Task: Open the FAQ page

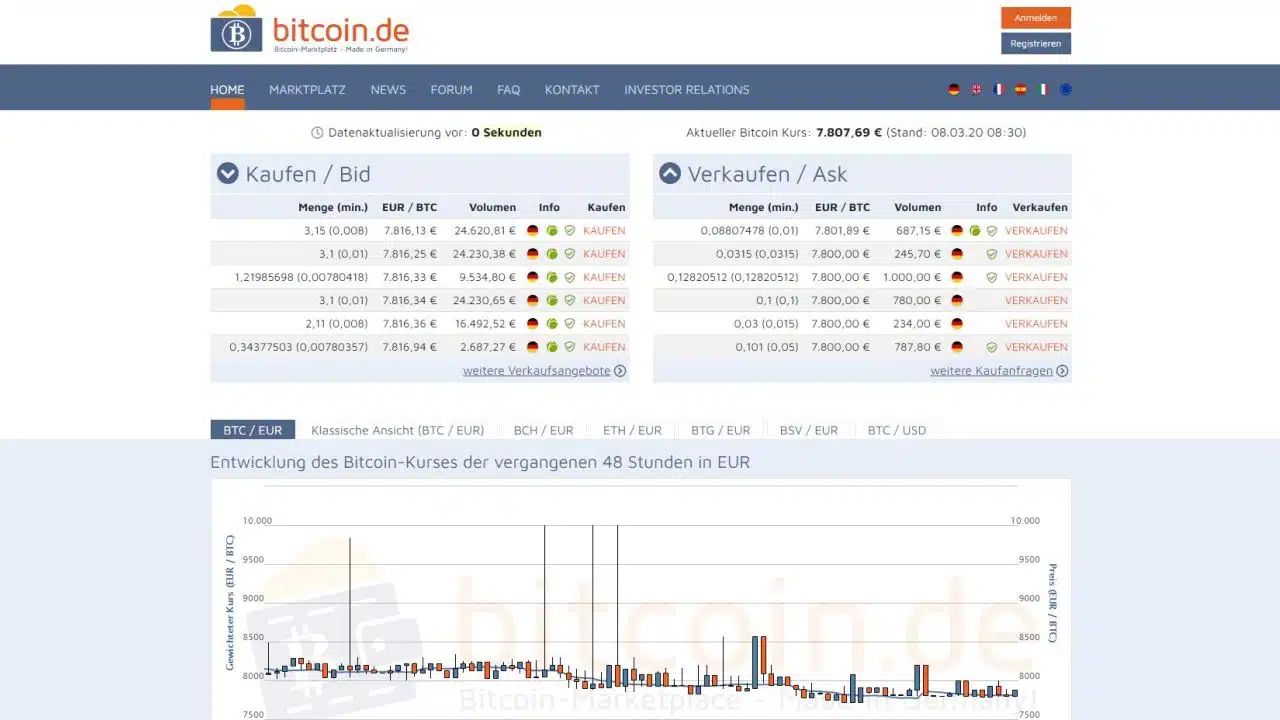Action: (509, 89)
